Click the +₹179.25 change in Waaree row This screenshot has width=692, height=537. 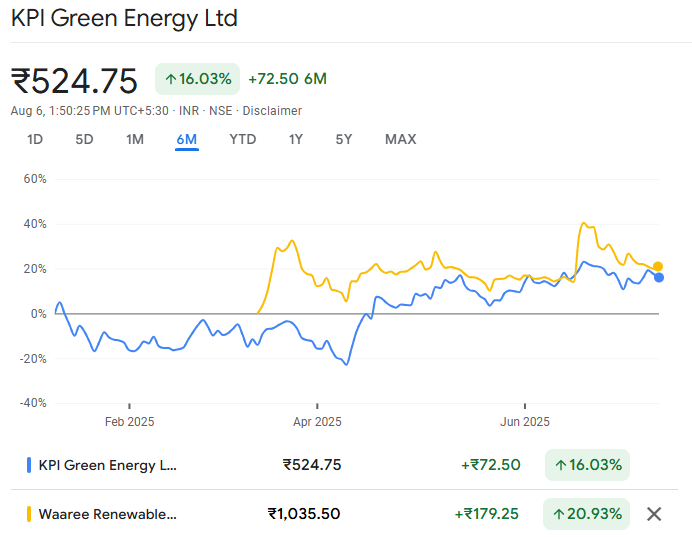point(487,514)
